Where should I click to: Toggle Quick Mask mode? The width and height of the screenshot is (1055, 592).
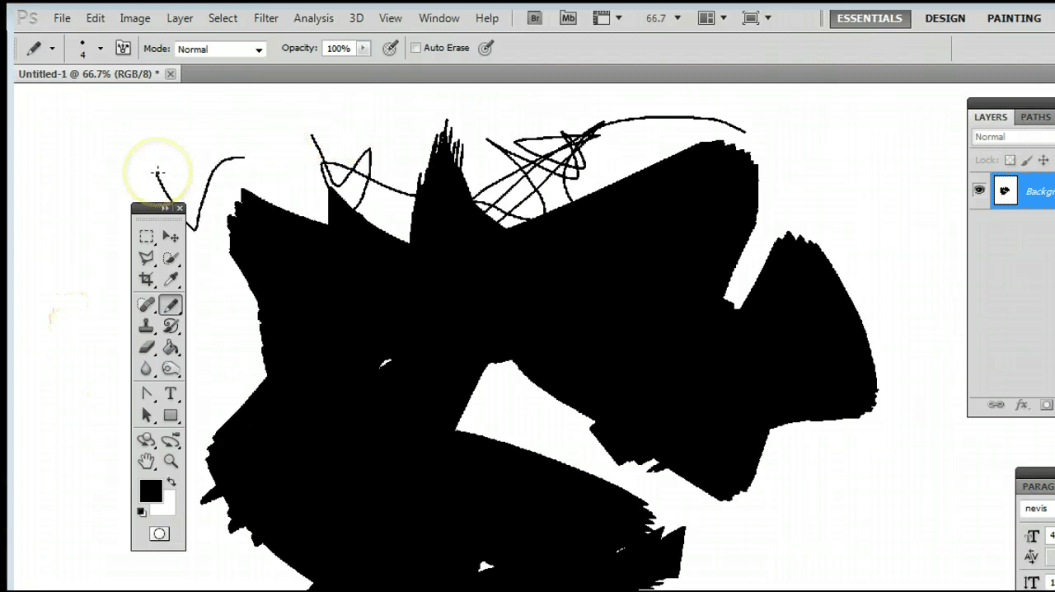coord(159,534)
